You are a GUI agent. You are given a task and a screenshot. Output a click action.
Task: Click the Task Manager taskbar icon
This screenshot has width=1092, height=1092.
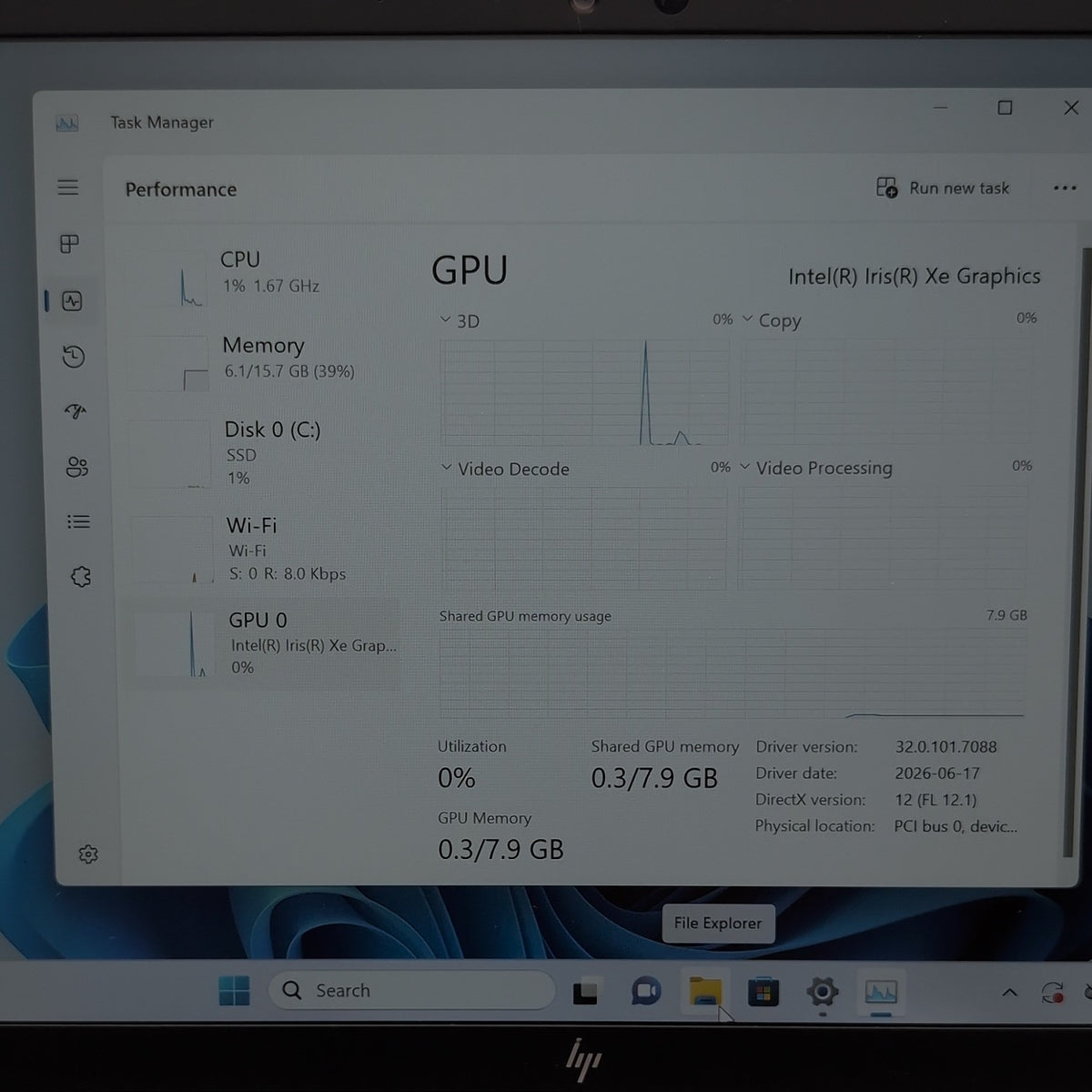881,991
